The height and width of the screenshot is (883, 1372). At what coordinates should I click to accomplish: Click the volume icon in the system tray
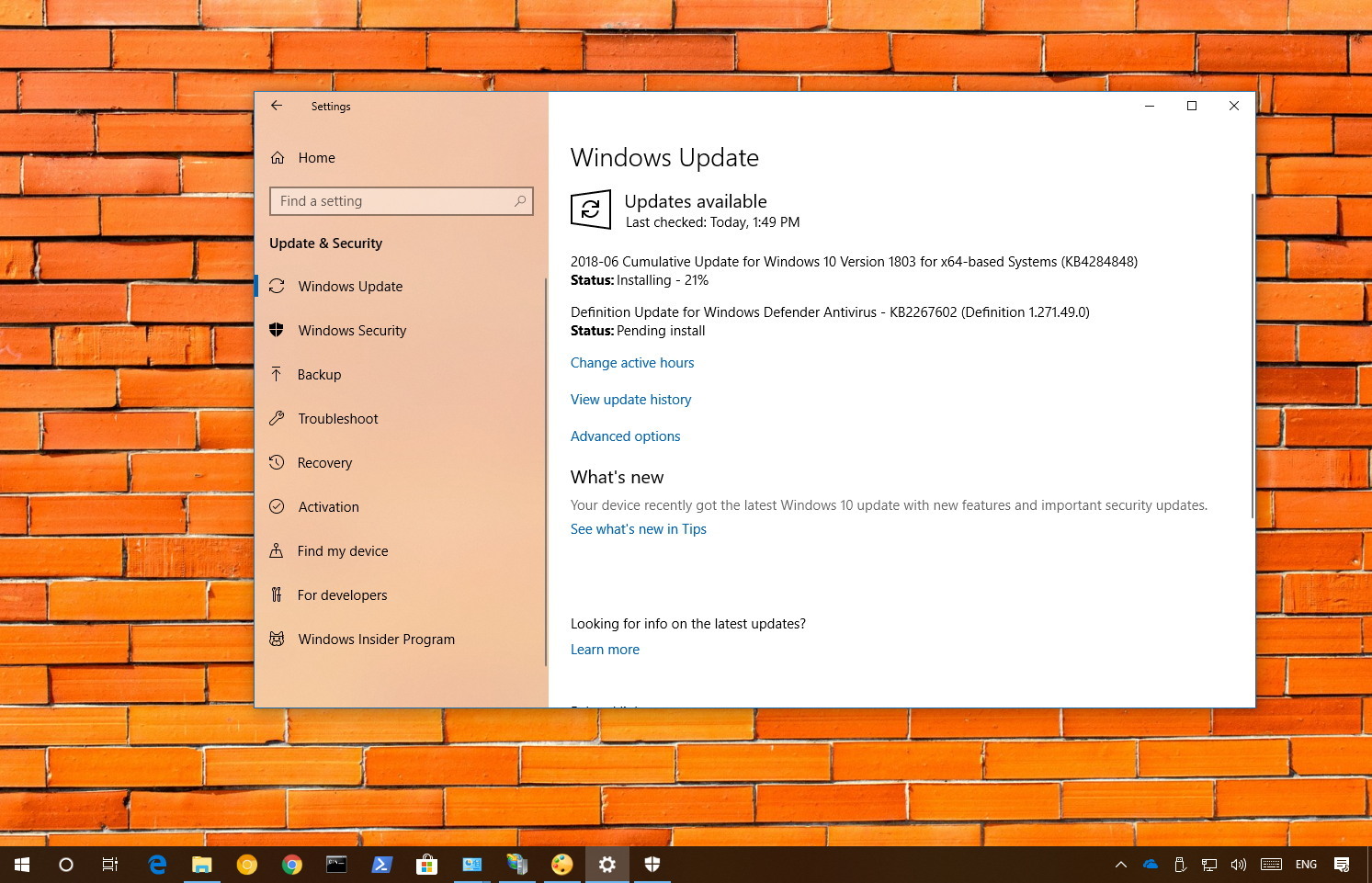[x=1238, y=864]
